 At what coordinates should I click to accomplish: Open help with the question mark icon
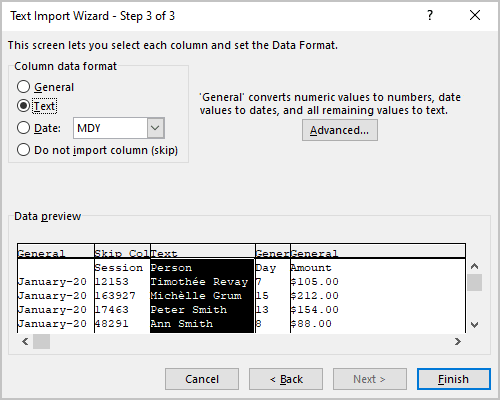430,15
